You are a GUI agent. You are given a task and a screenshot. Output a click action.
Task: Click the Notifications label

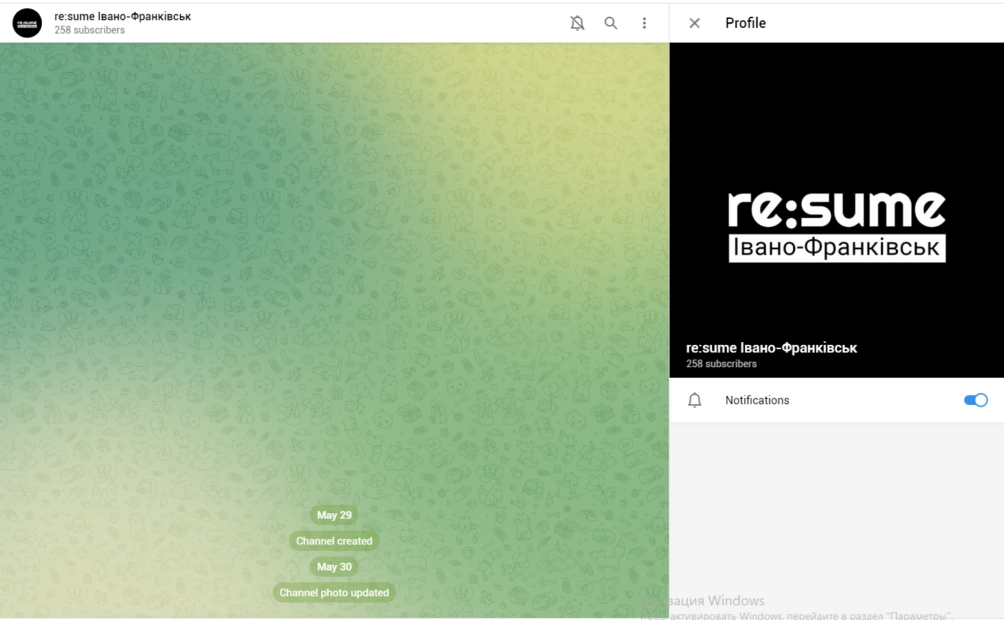coord(757,400)
